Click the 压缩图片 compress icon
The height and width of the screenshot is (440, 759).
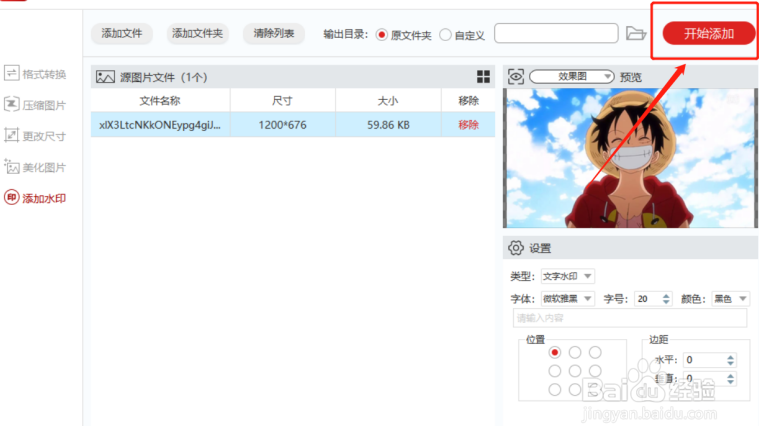pos(12,105)
